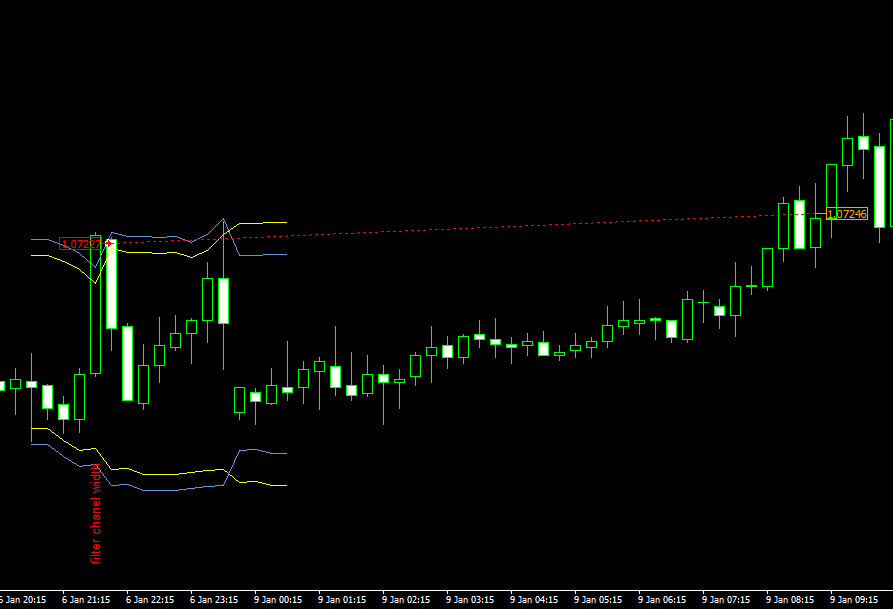This screenshot has height=609, width=893.
Task: Click the 9 Jan 00:15 time label
Action: click(278, 600)
